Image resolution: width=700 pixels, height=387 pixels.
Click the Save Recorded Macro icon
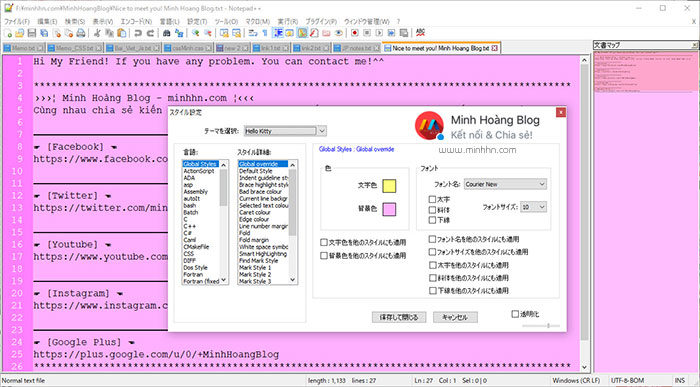[x=404, y=33]
